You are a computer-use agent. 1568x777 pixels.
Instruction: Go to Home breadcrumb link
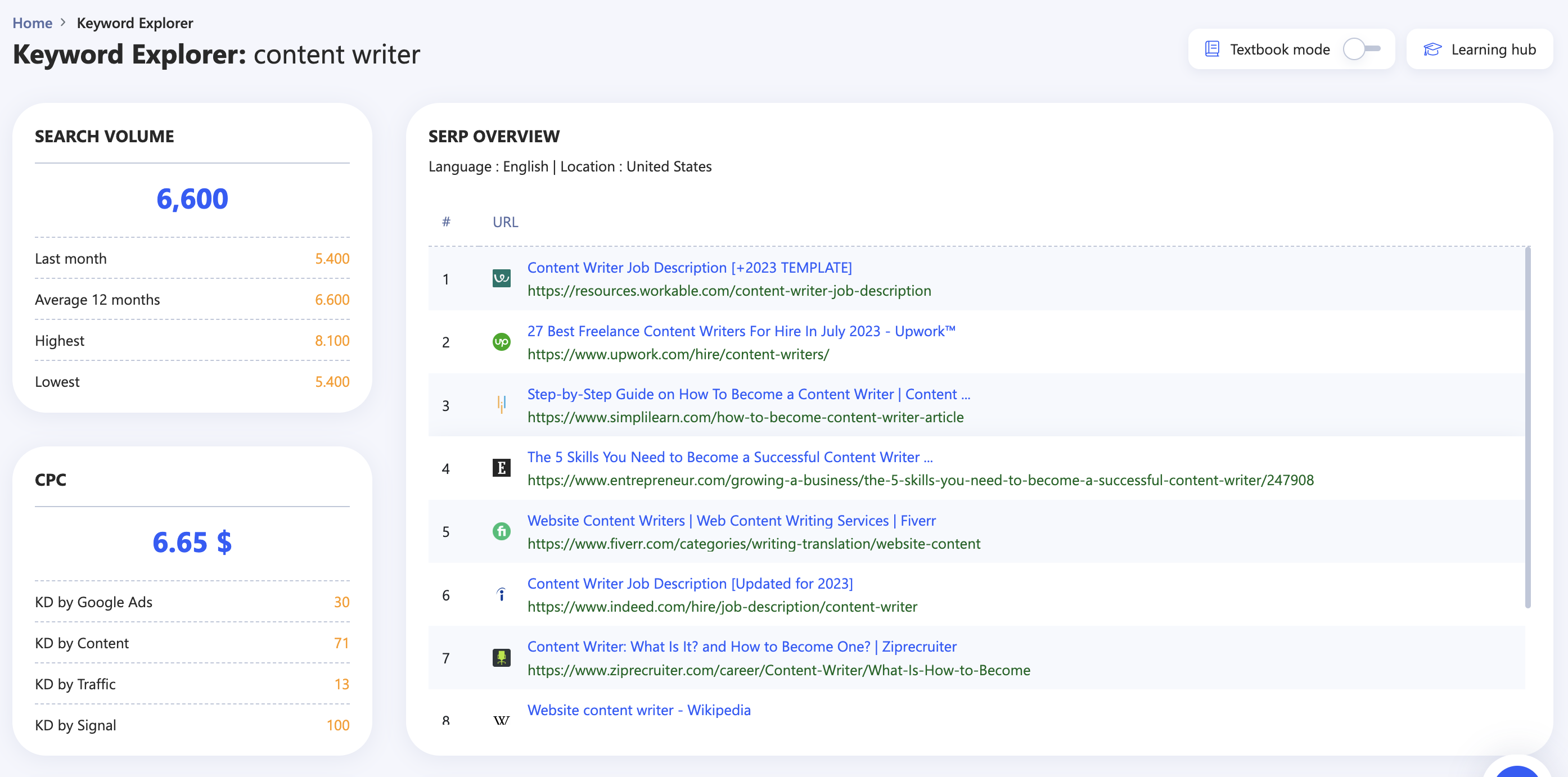[32, 23]
